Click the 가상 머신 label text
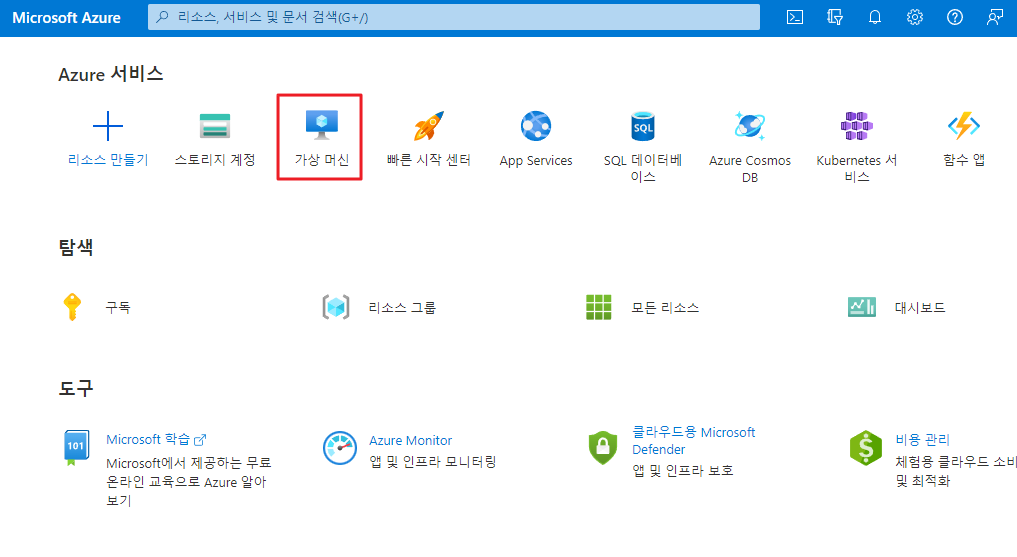1017x557 pixels. tap(322, 160)
